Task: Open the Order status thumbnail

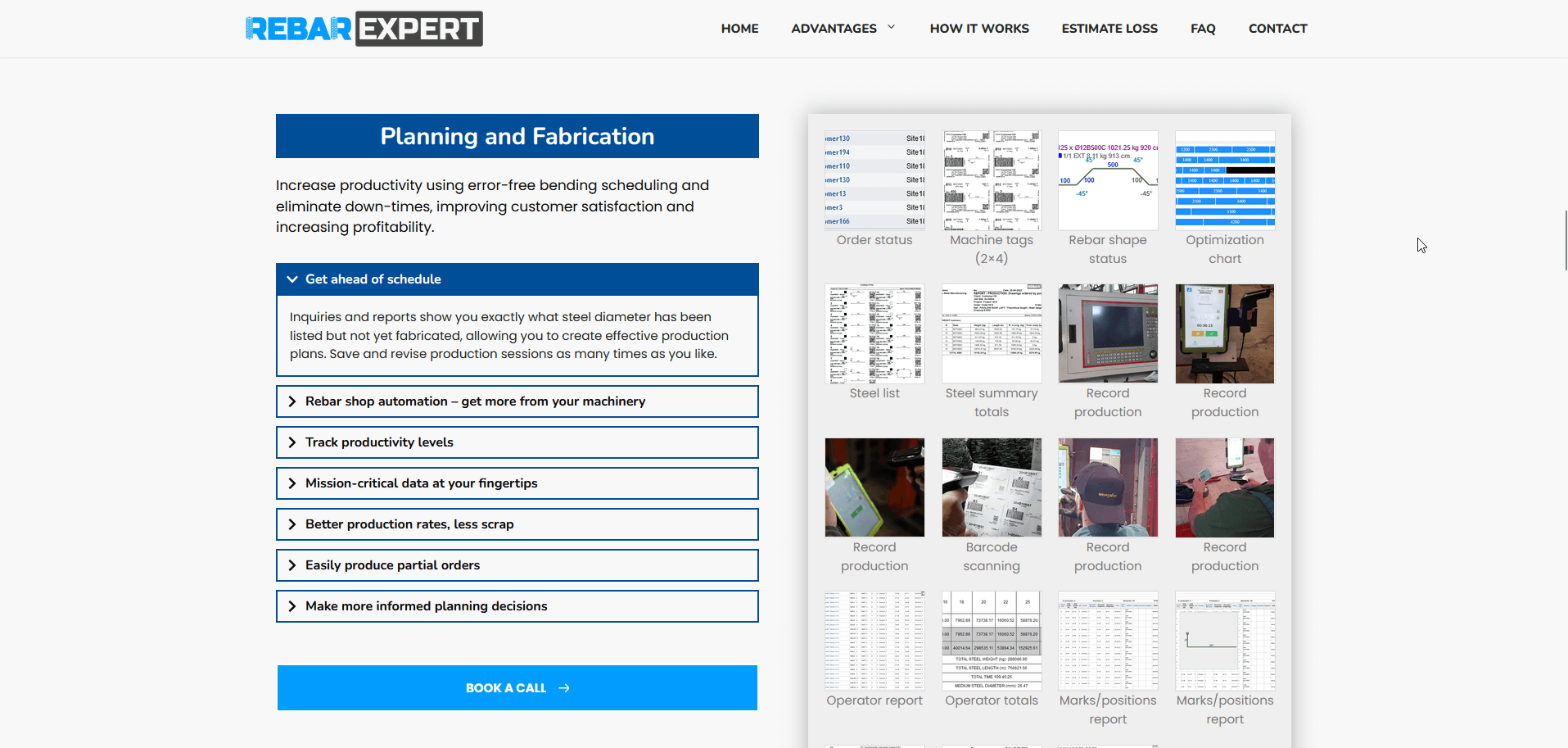Action: 874,180
